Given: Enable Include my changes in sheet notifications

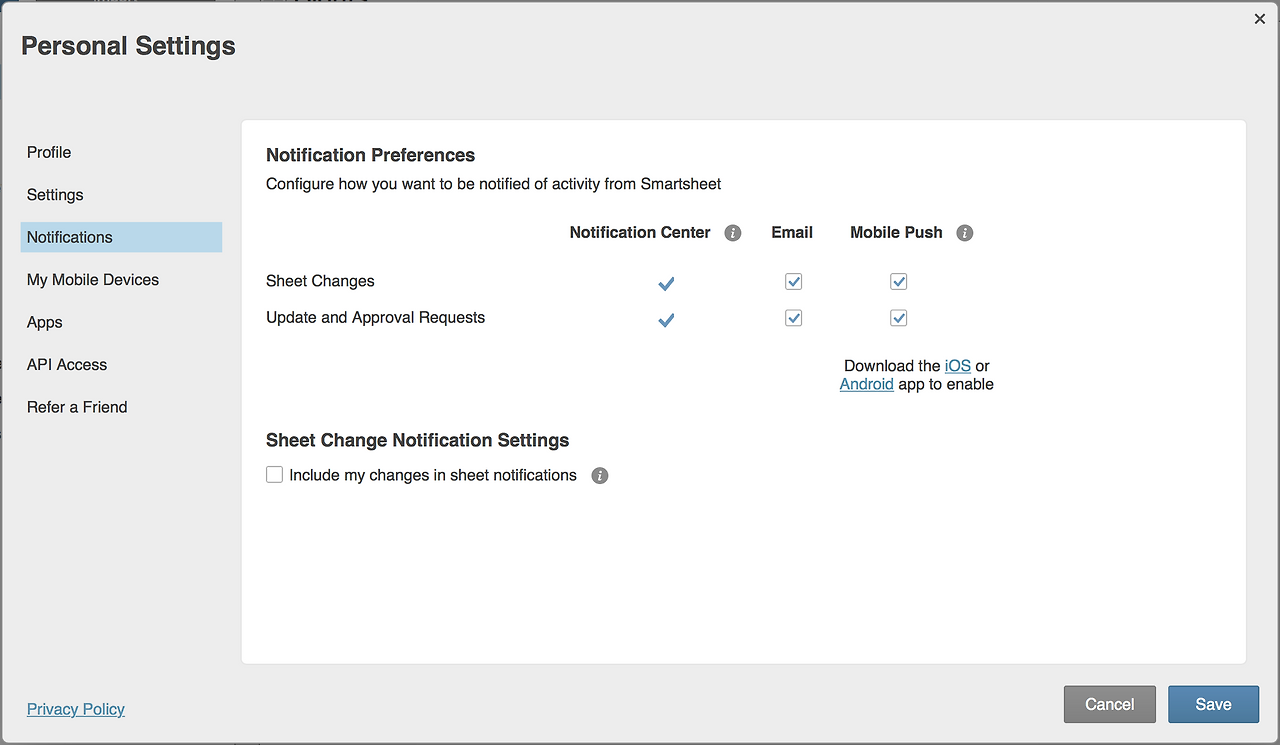Looking at the screenshot, I should 275,475.
